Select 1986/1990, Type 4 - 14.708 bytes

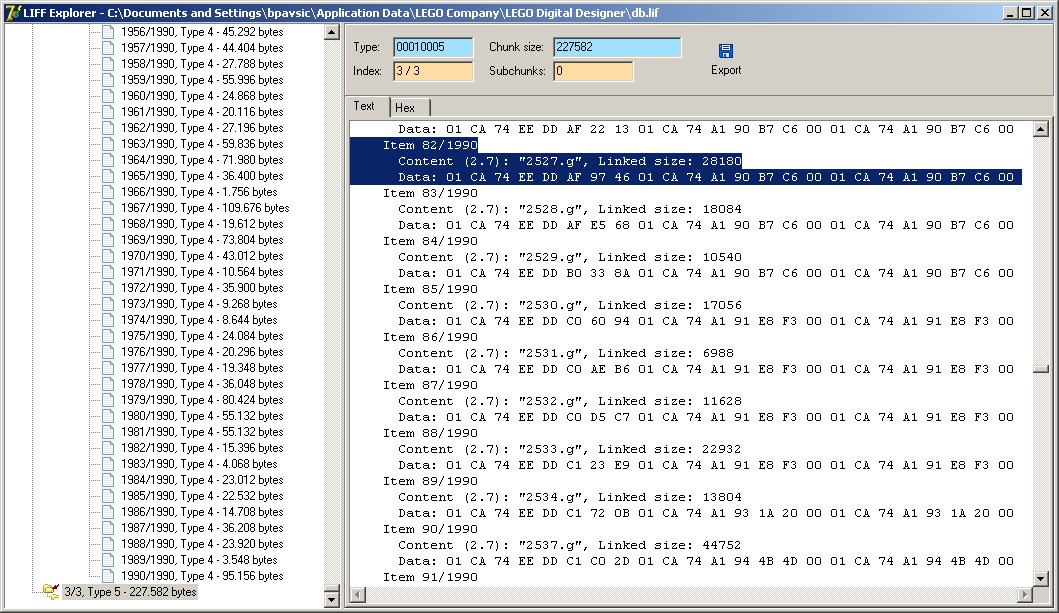click(202, 512)
